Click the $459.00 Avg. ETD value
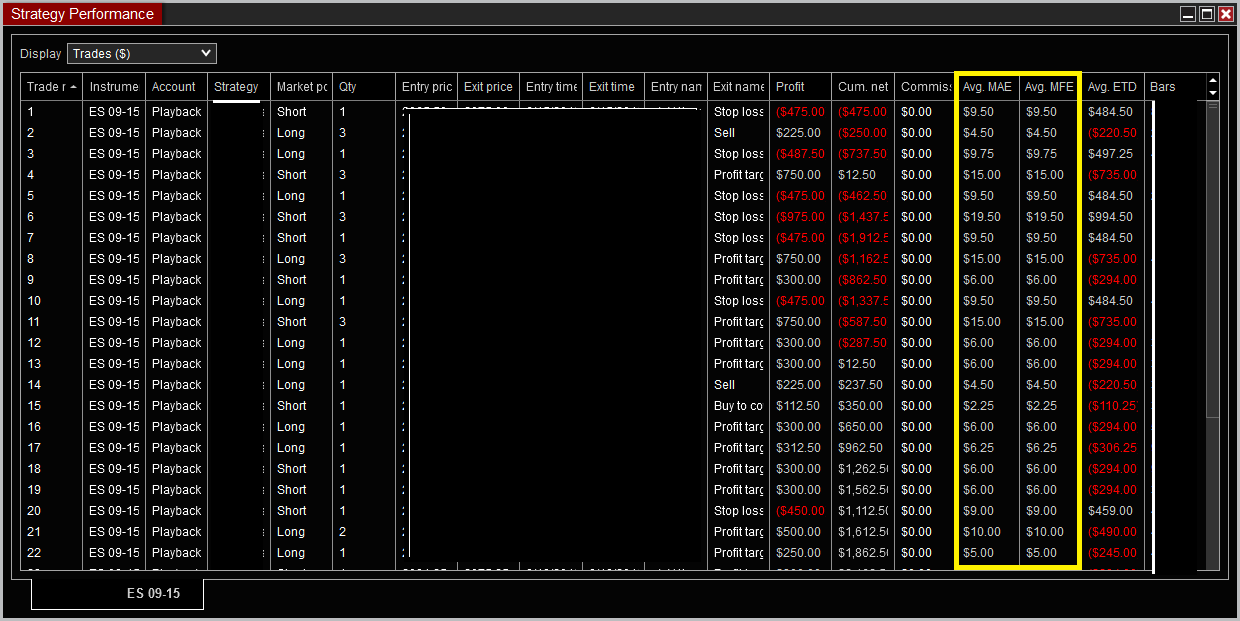Viewport: 1240px width, 621px height. (1110, 511)
